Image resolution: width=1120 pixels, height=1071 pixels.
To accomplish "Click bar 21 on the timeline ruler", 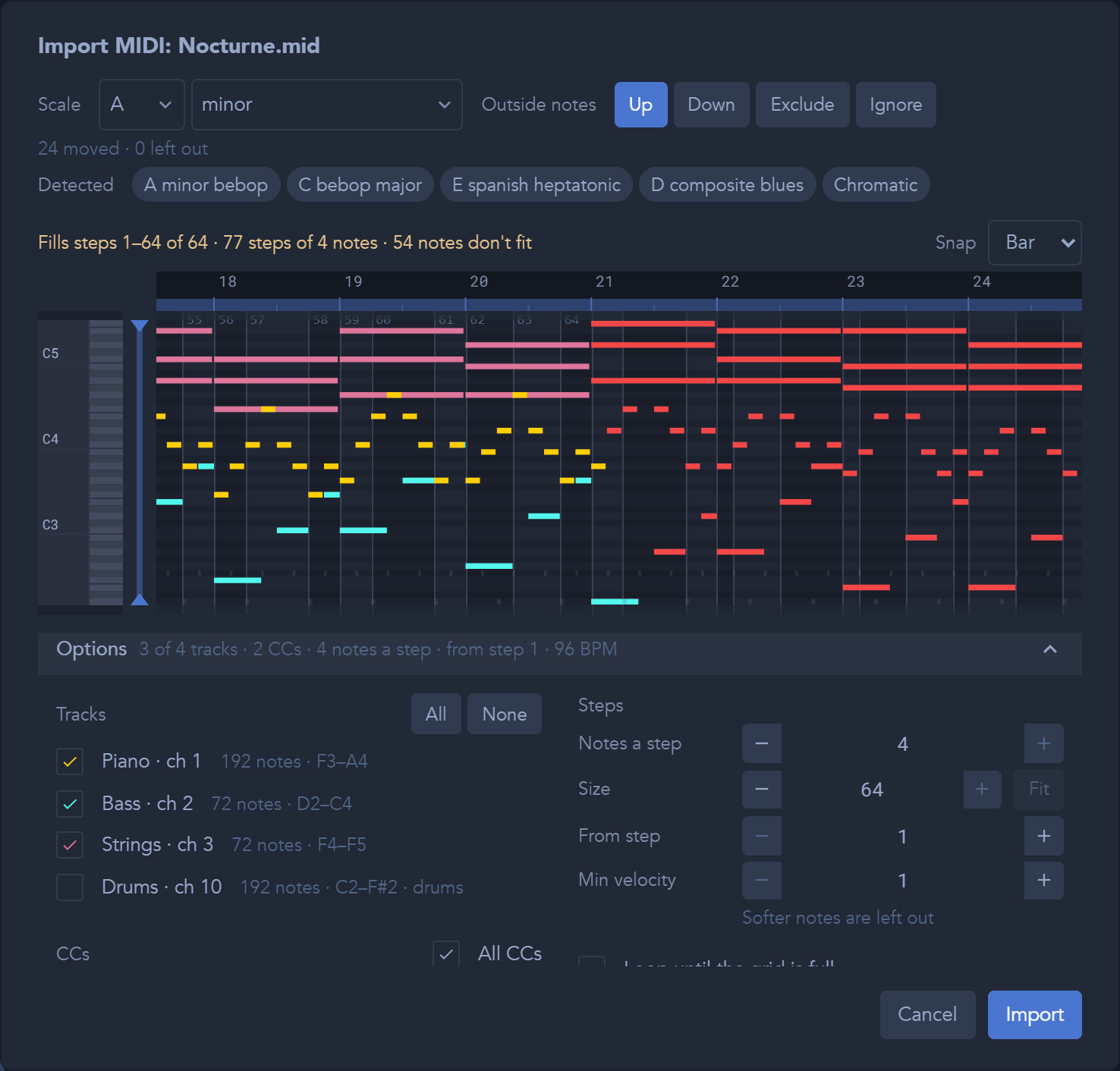I will [604, 282].
